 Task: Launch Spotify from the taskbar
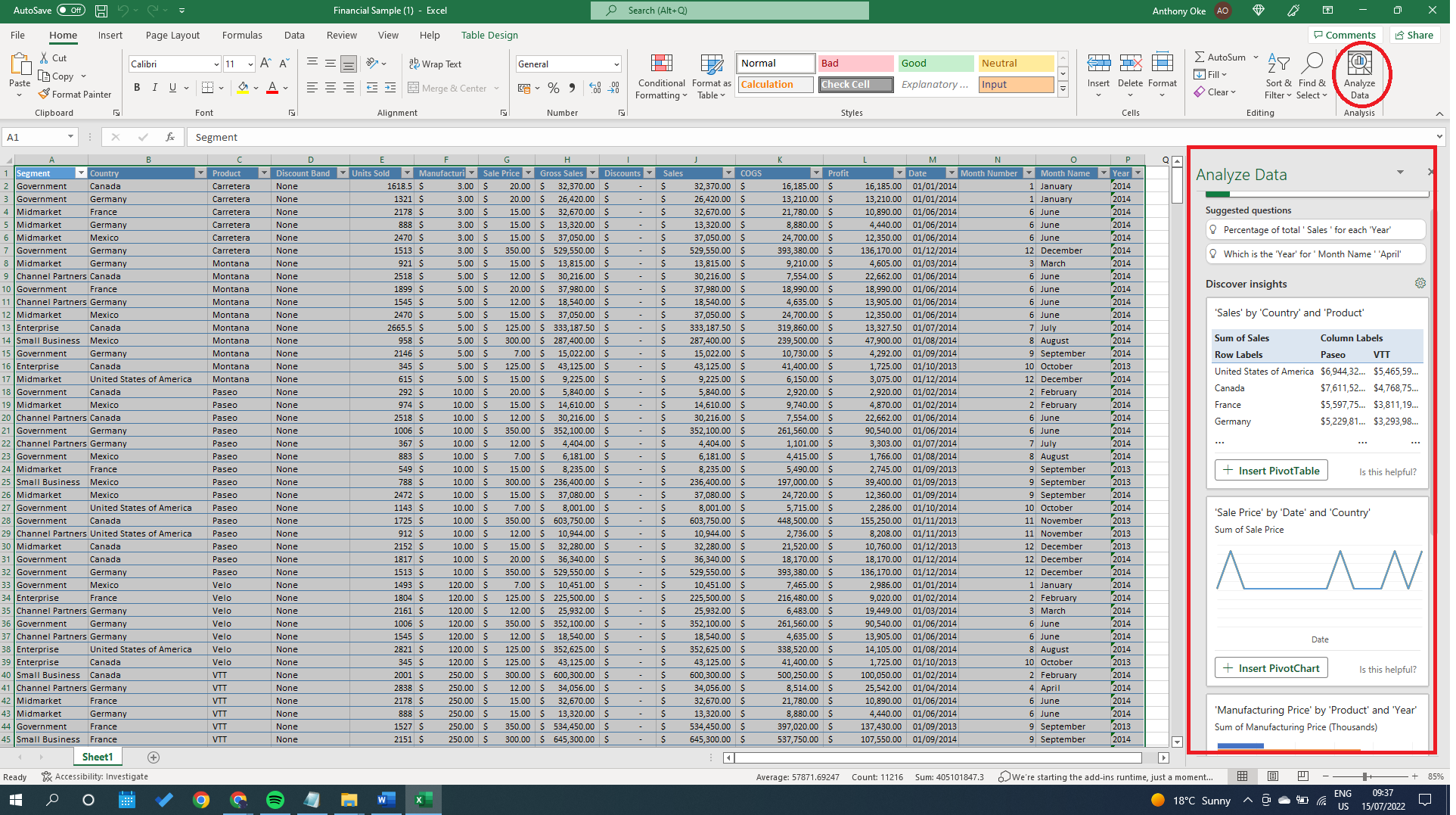point(275,799)
